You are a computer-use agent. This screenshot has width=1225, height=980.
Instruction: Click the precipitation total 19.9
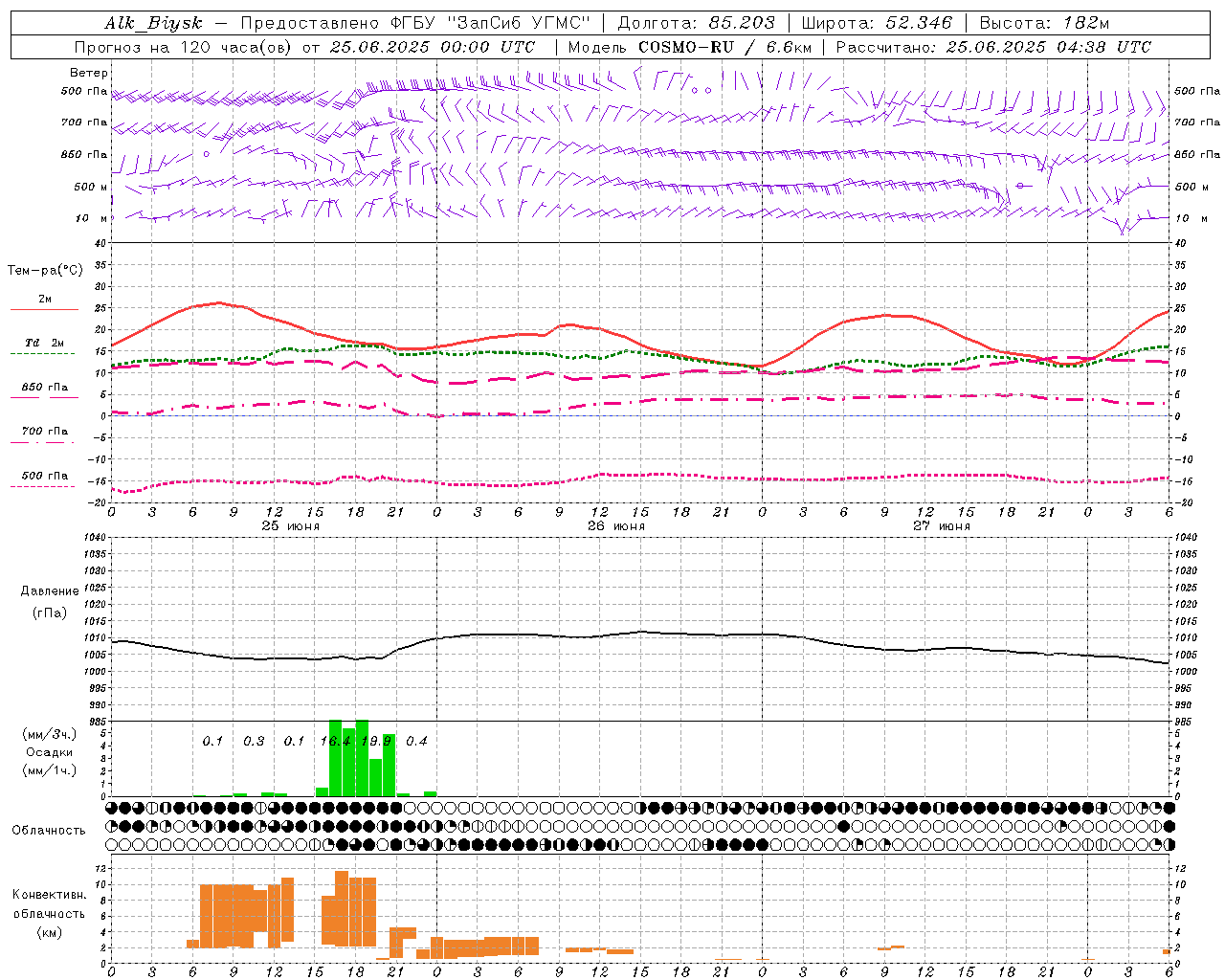[376, 741]
